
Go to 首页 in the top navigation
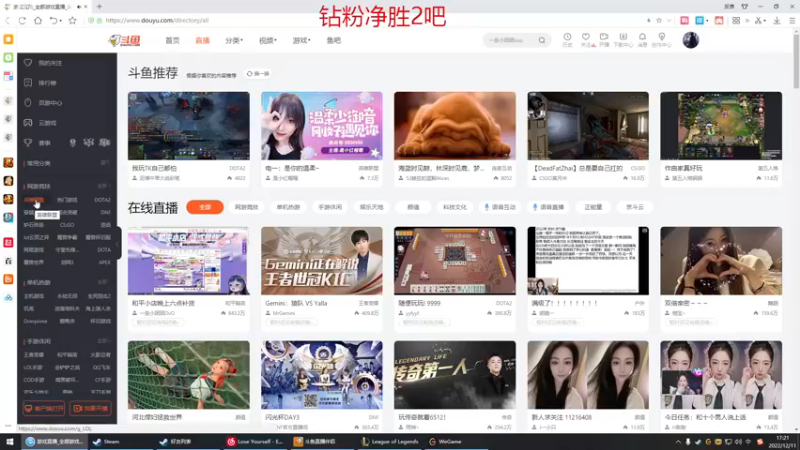coord(172,40)
